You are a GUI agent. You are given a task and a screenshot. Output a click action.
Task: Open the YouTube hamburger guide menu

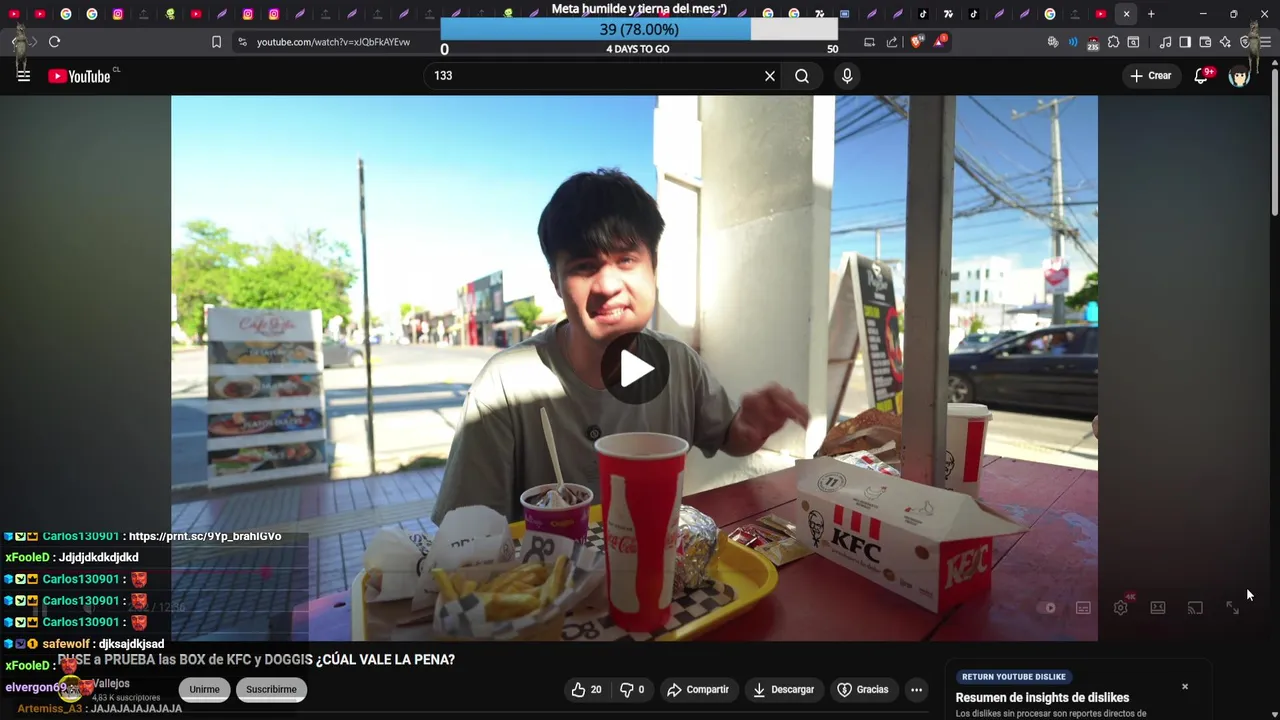tap(24, 76)
